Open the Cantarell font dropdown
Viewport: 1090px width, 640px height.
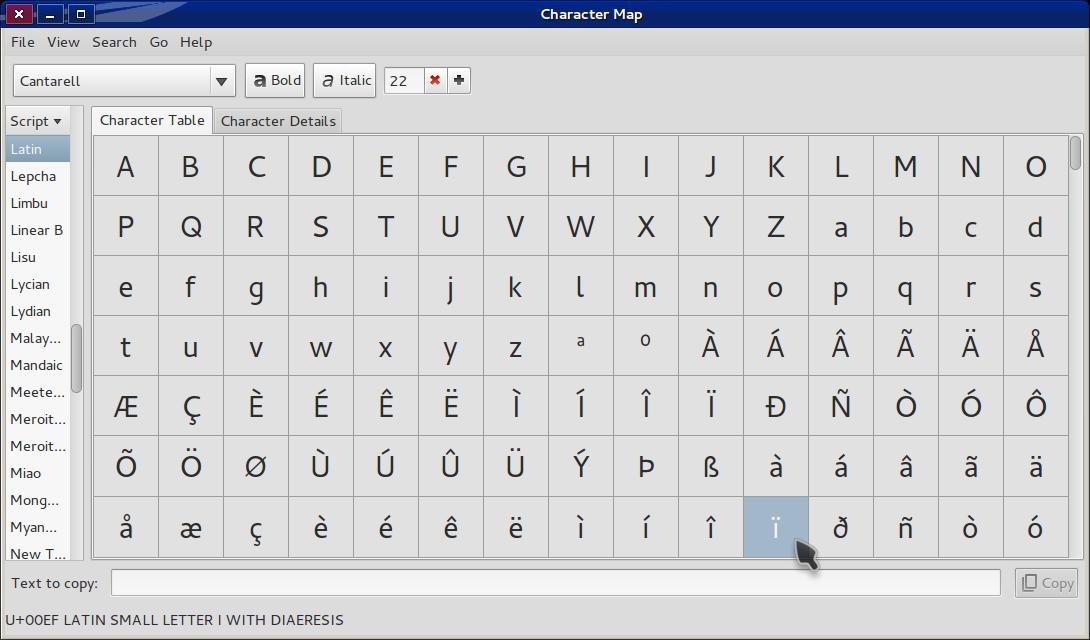click(124, 81)
